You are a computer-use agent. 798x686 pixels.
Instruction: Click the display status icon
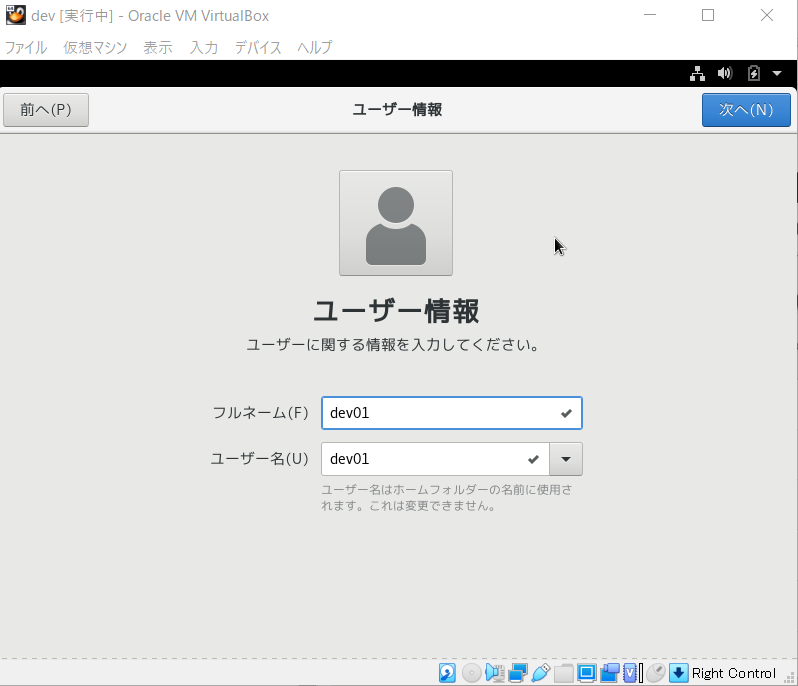[586, 673]
